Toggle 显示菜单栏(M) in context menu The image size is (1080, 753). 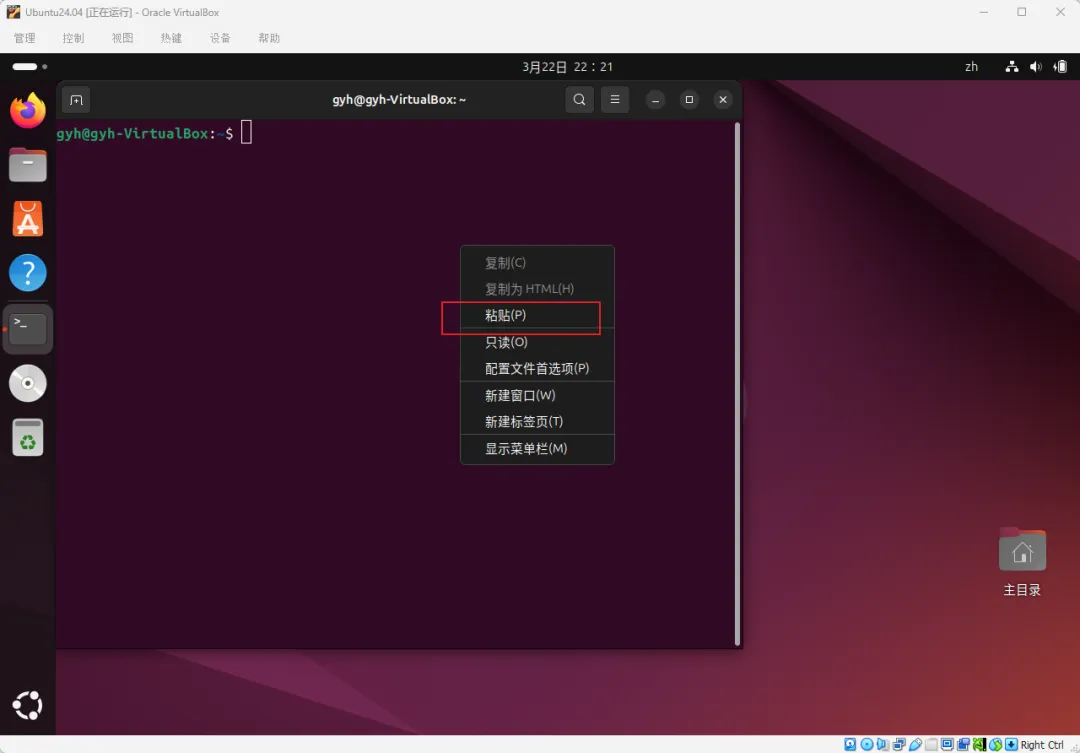537,448
